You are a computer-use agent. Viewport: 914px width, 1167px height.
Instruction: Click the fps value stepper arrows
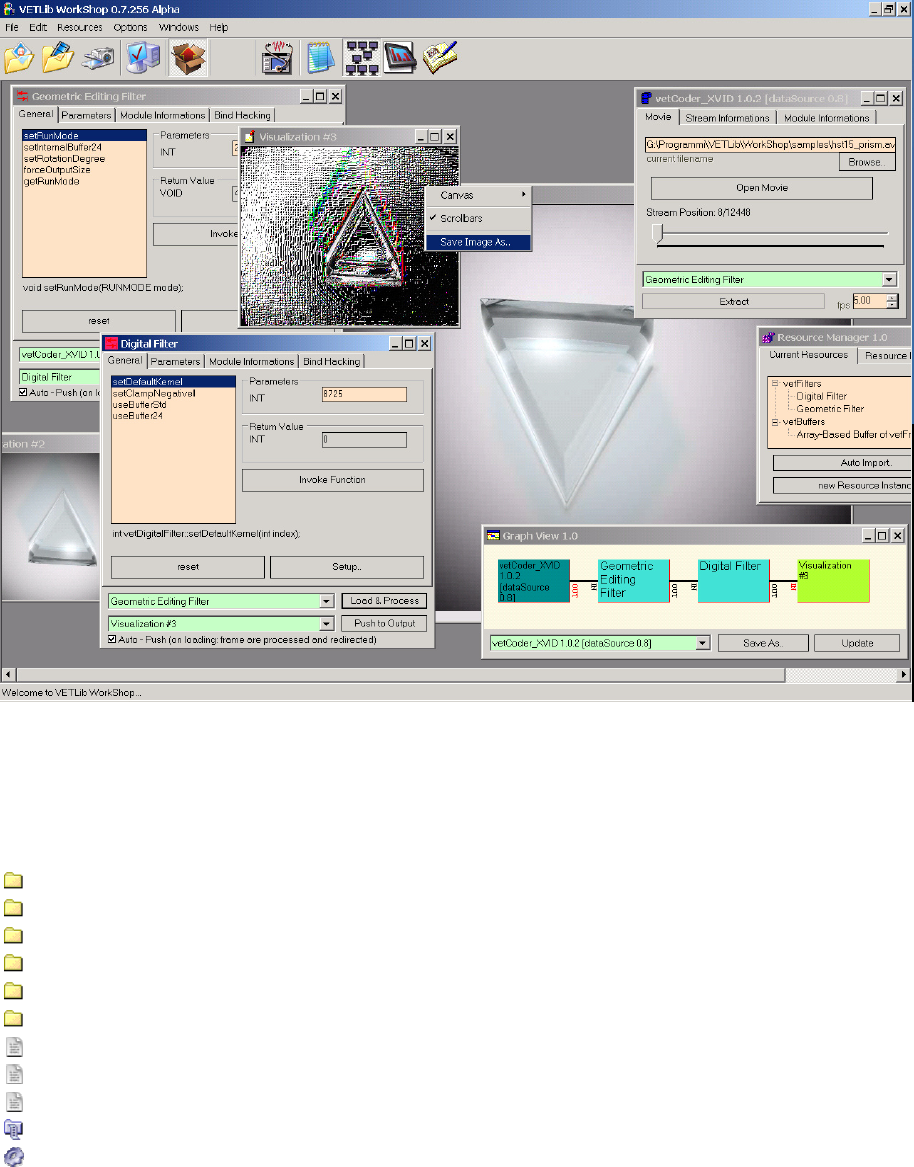(892, 301)
